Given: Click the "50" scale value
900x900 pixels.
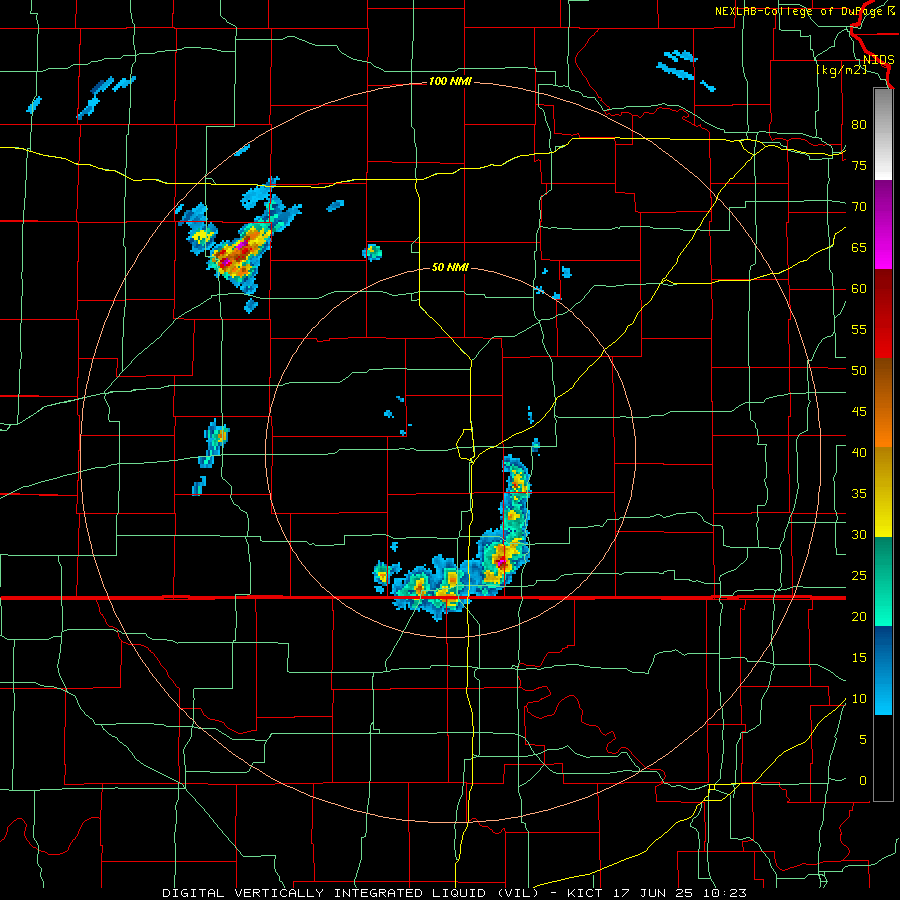Looking at the screenshot, I should 859,371.
